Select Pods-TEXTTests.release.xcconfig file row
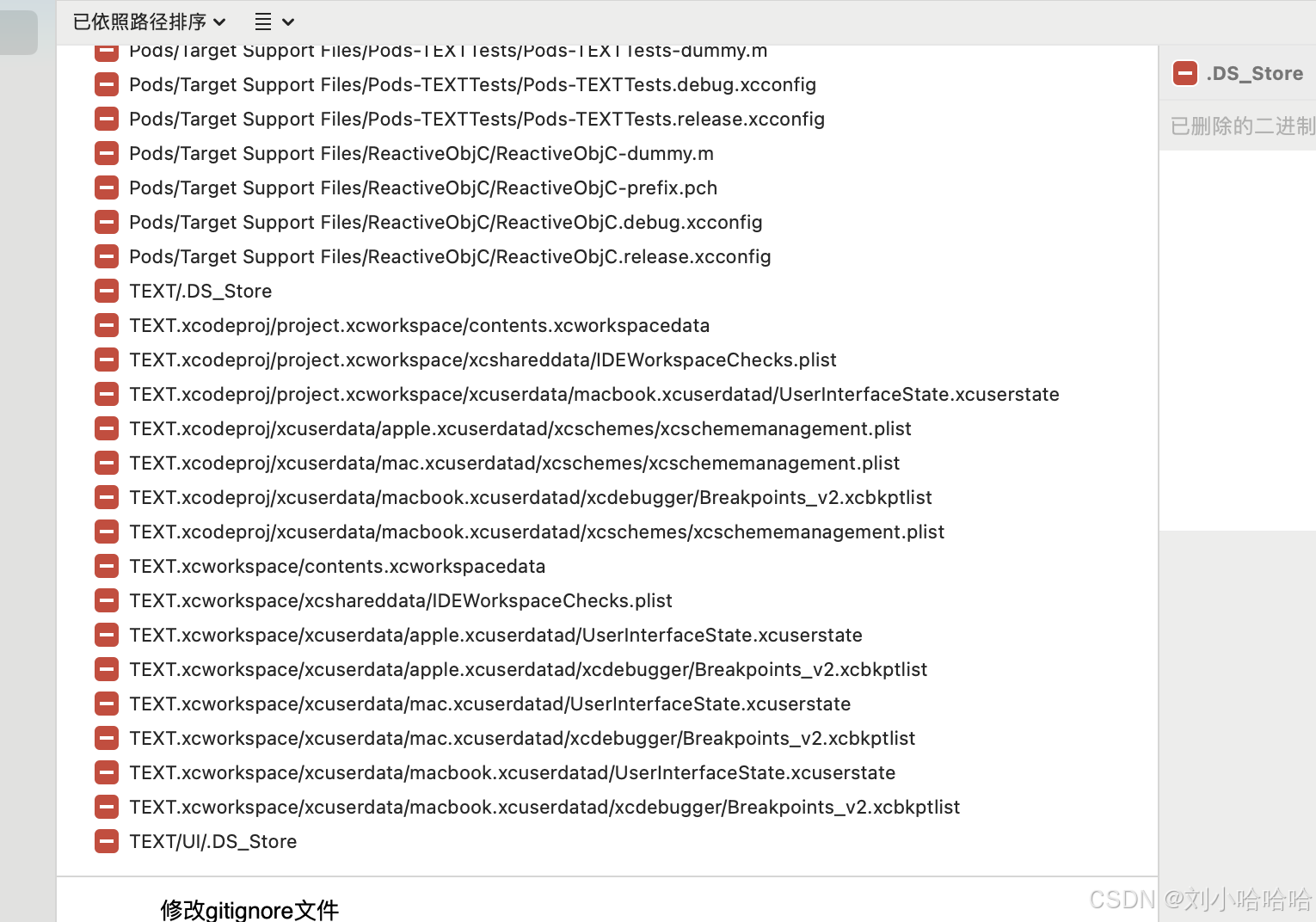 [x=477, y=119]
